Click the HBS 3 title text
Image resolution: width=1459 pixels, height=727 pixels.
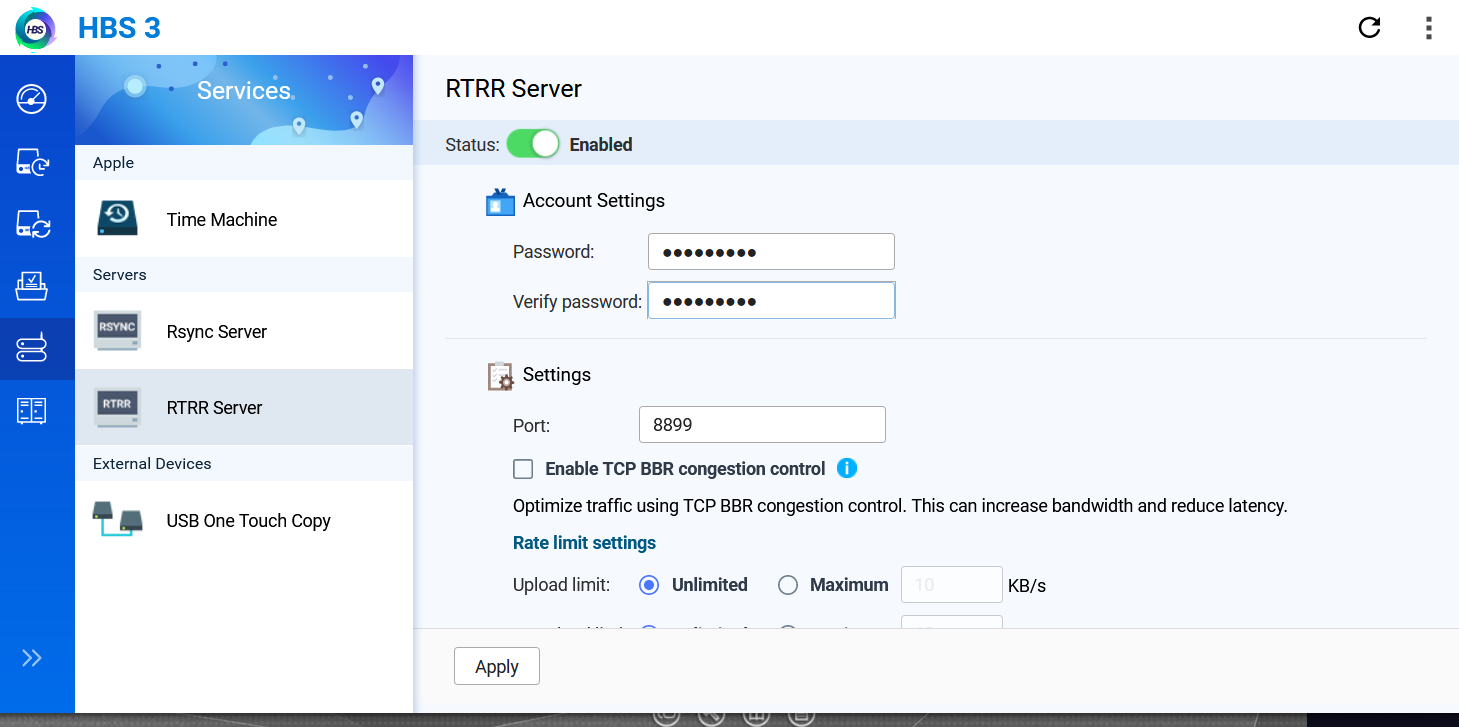(x=119, y=28)
